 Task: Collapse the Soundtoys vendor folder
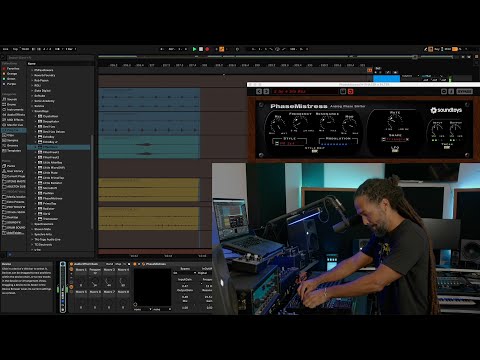coord(32,111)
